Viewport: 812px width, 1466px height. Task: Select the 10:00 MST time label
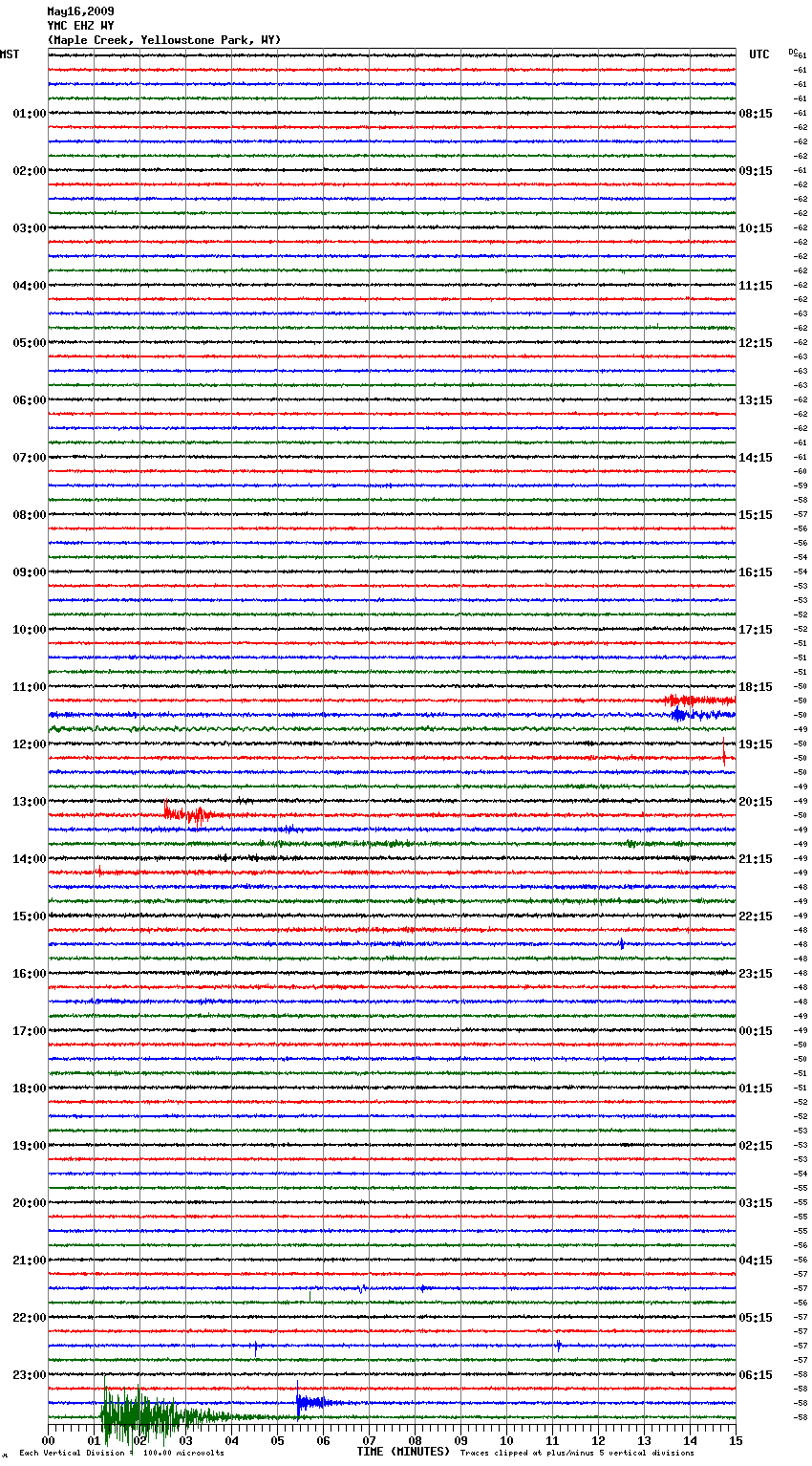30,630
